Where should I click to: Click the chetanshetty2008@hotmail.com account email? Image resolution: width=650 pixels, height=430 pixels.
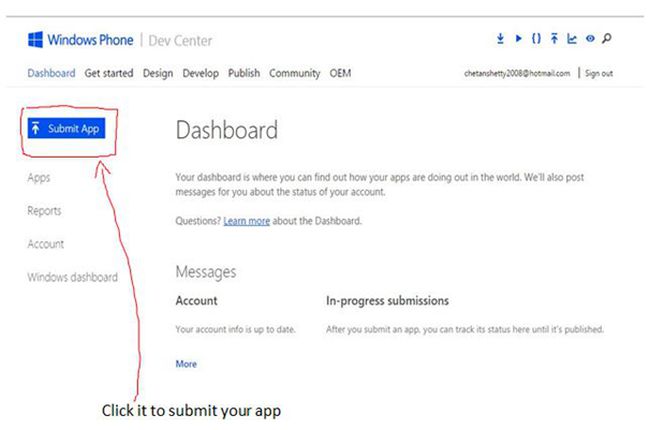517,73
